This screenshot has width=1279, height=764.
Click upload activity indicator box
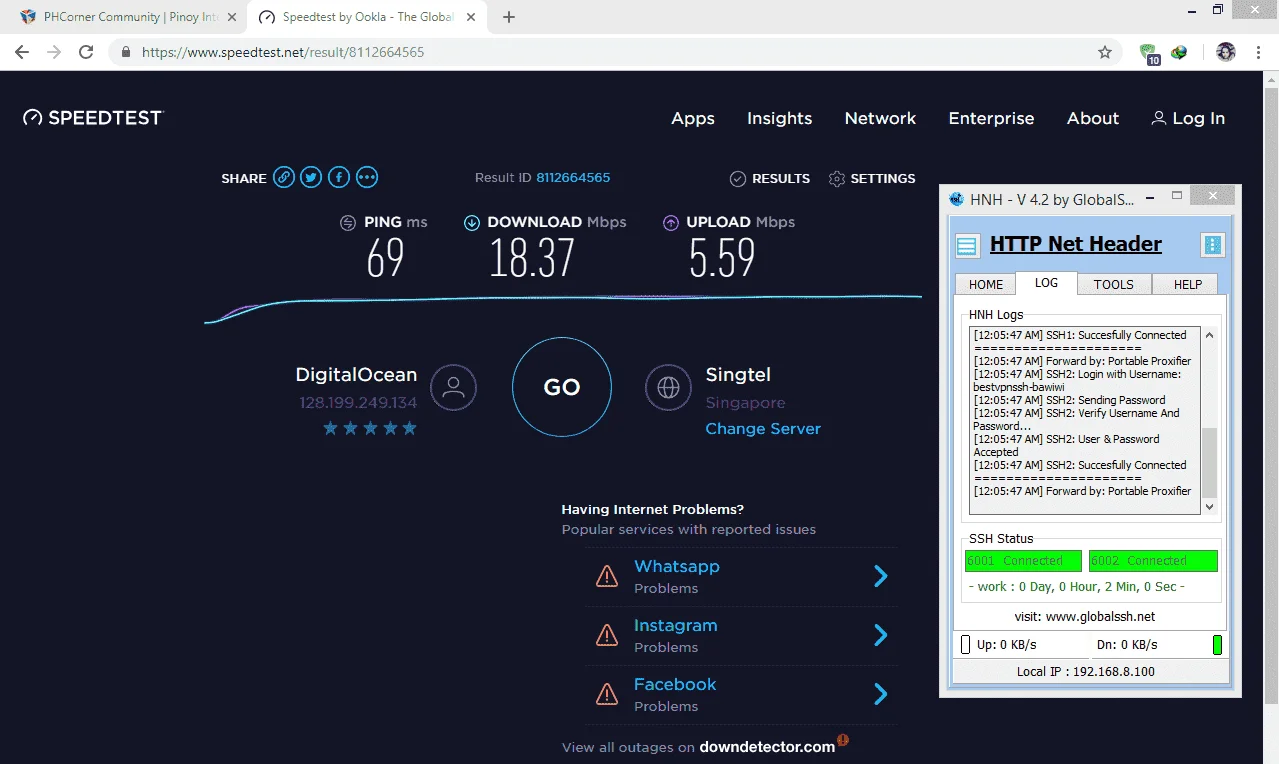[x=965, y=645]
